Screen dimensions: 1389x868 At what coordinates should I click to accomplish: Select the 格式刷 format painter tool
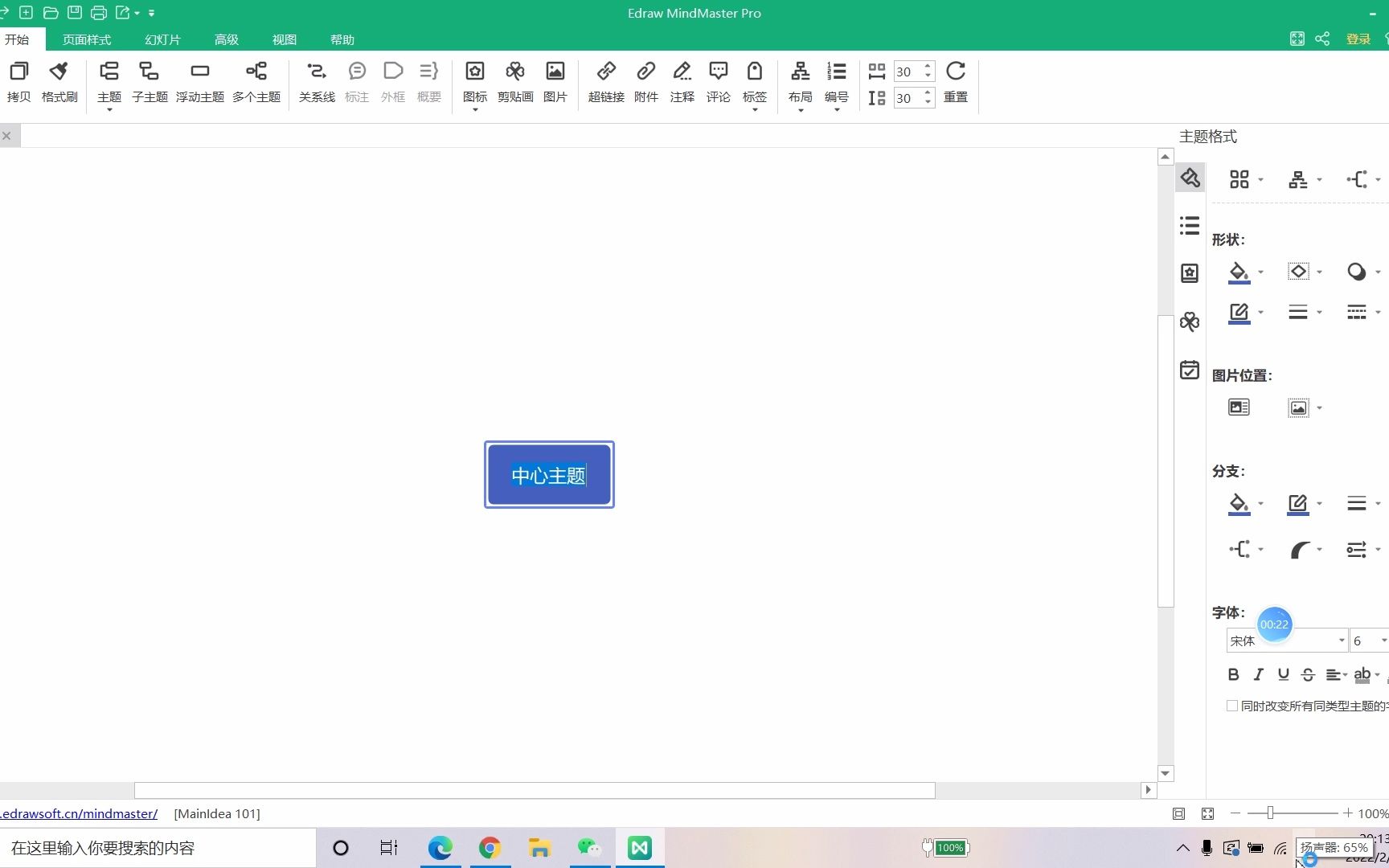tap(59, 82)
